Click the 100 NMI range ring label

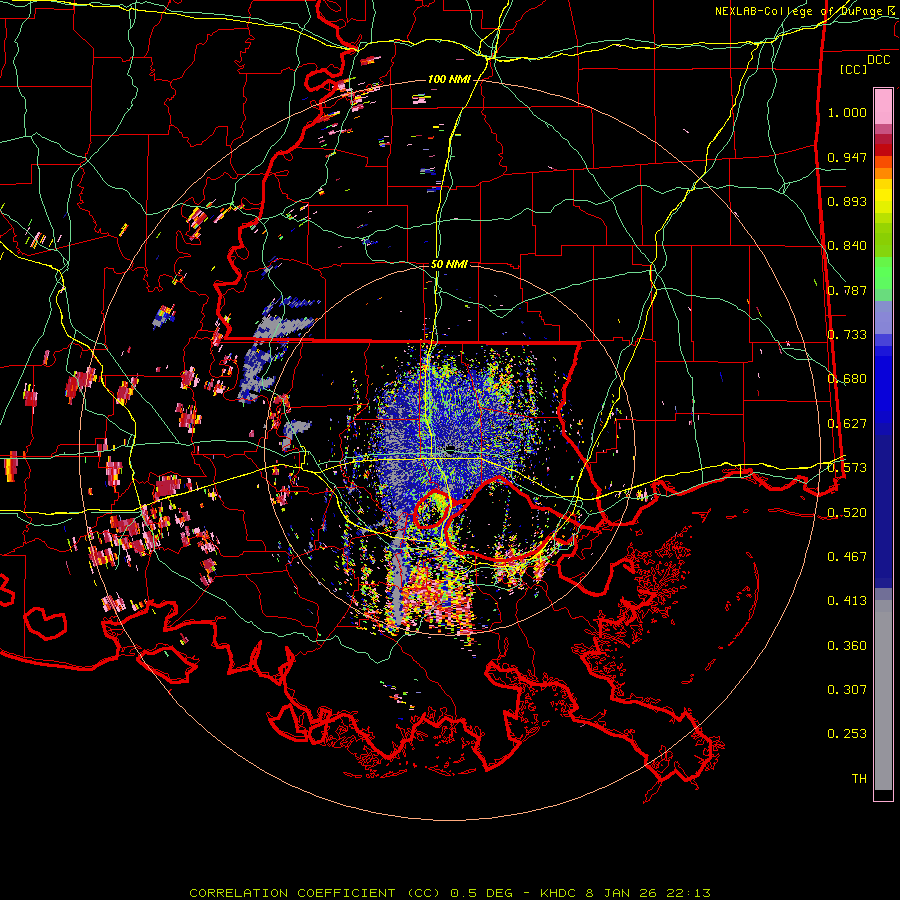[448, 79]
